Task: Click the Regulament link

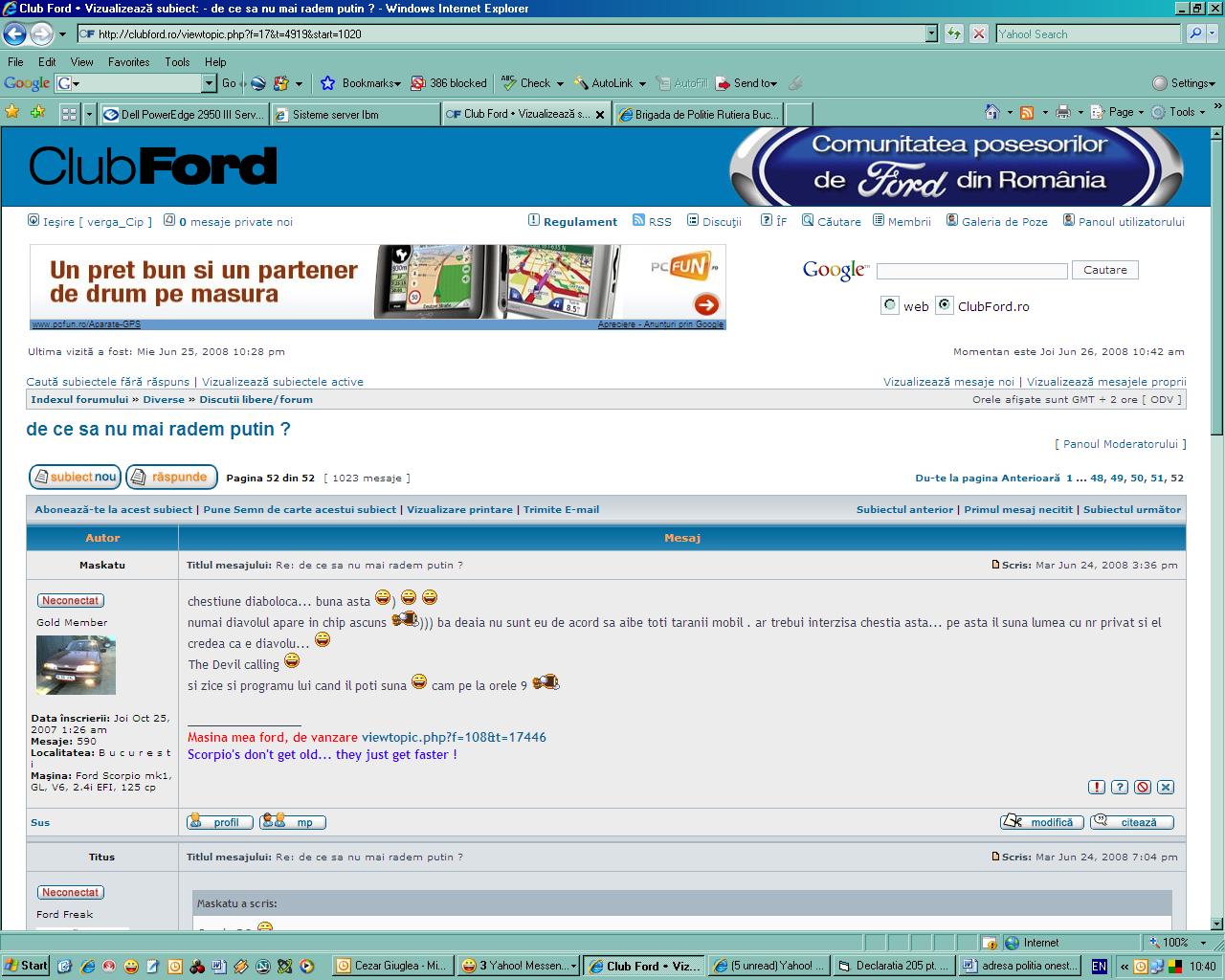Action: point(580,221)
